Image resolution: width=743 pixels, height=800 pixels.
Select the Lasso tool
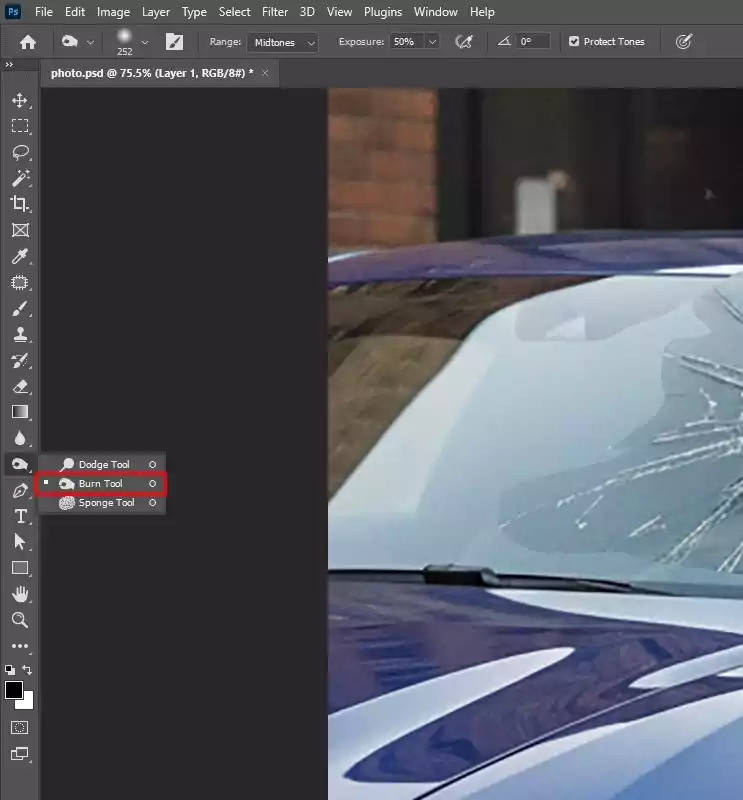(19, 152)
